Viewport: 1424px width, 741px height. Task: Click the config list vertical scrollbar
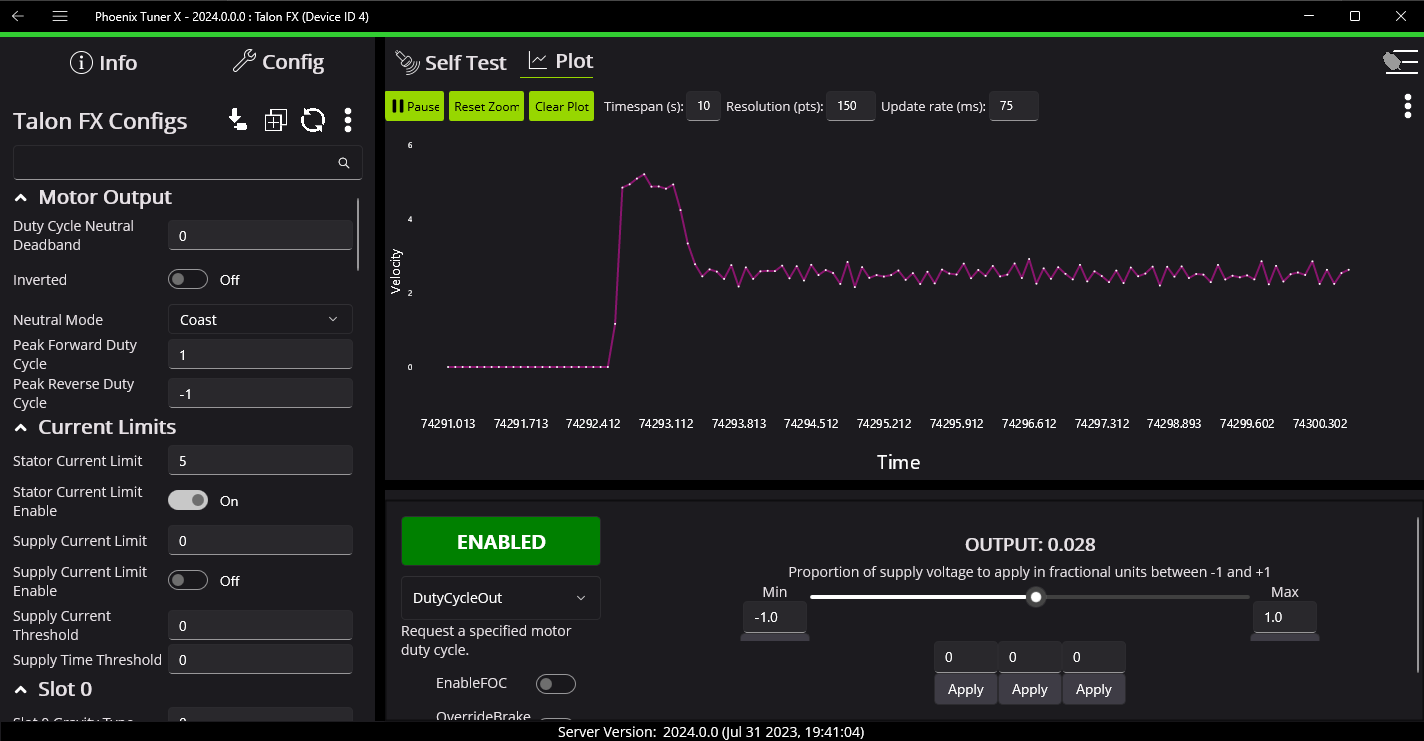[x=357, y=235]
